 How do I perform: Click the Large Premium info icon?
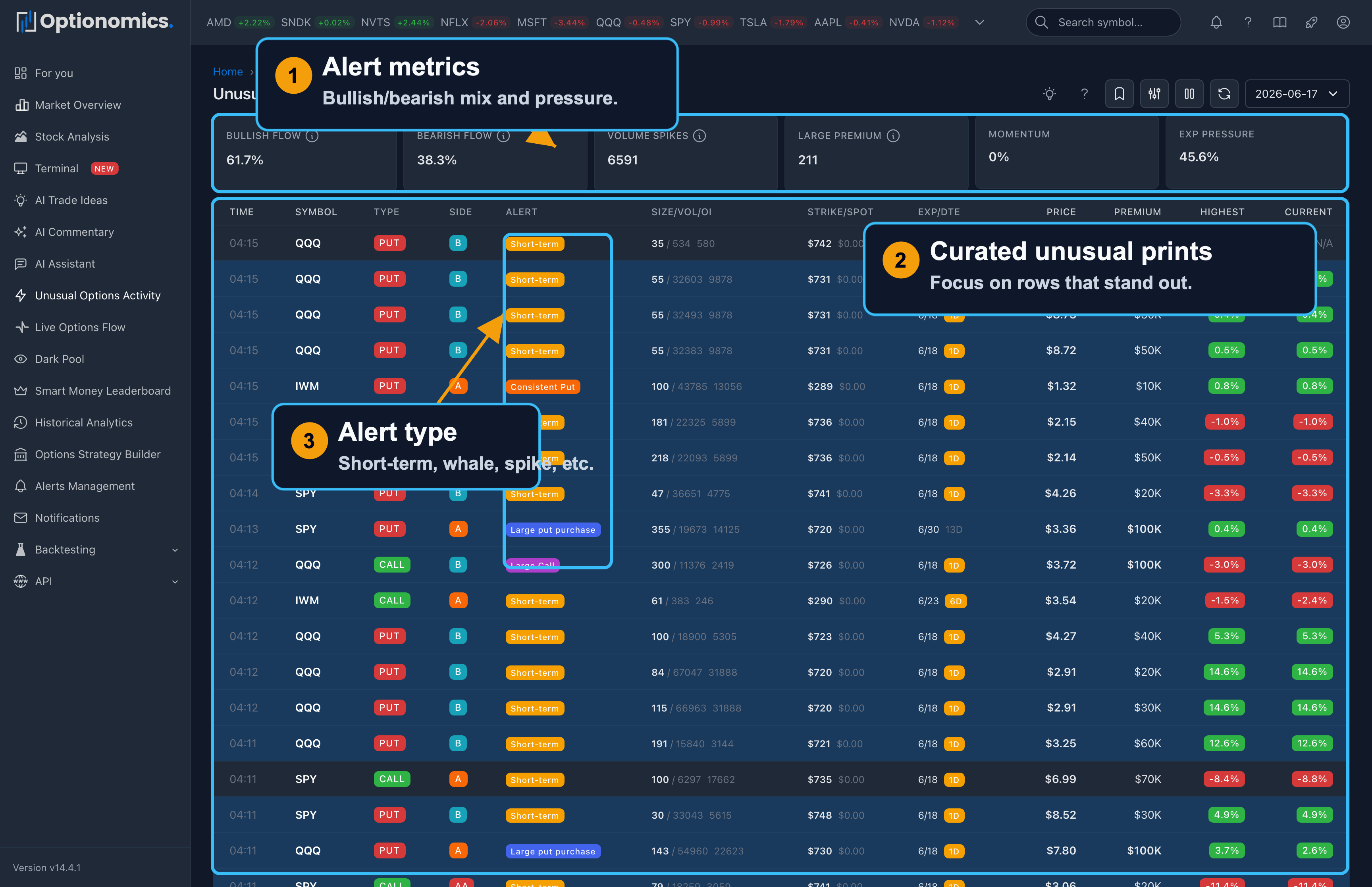tap(893, 136)
